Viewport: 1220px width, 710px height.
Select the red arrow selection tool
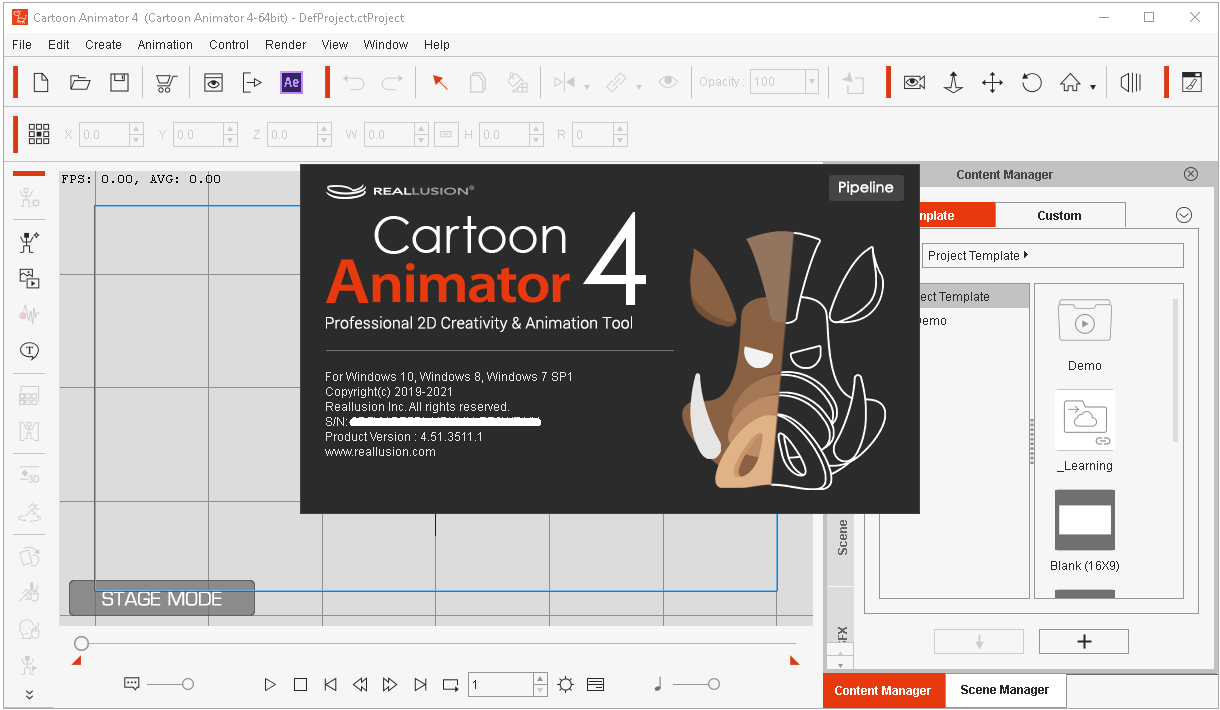point(439,83)
